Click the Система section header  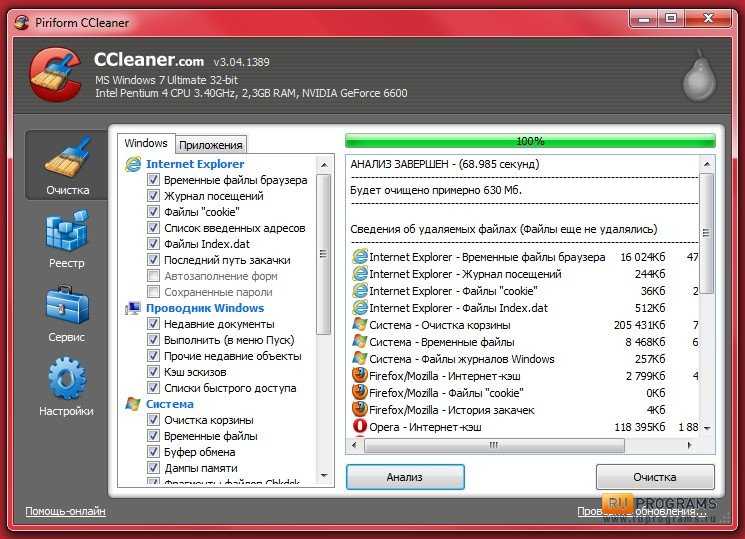click(x=170, y=404)
